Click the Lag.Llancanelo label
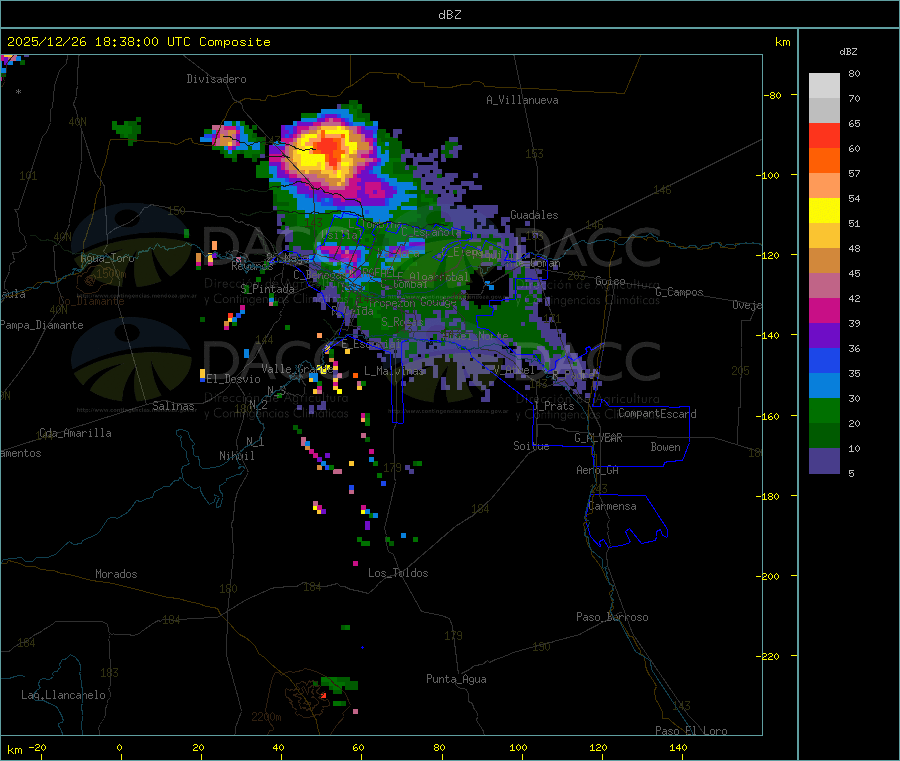900x761 pixels. coord(64,695)
